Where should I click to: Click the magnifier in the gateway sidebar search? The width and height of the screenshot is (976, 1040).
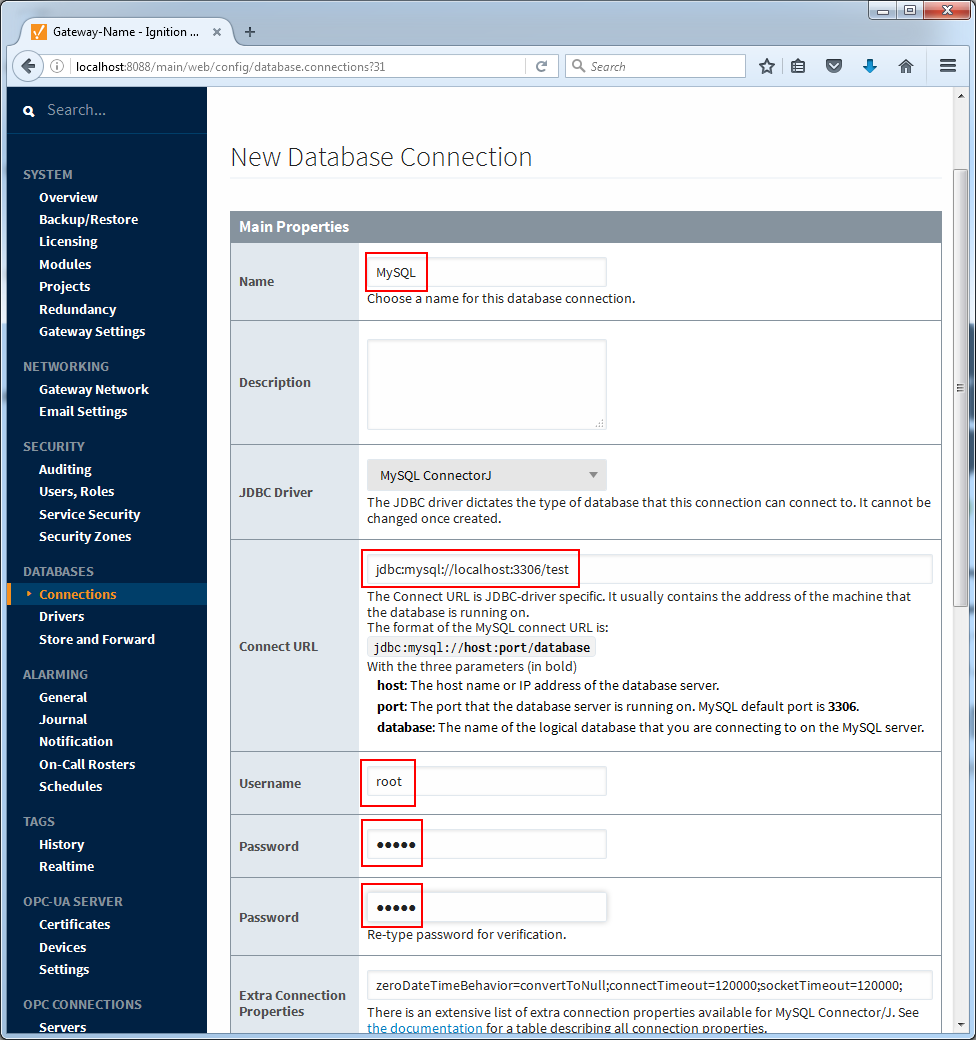point(28,110)
